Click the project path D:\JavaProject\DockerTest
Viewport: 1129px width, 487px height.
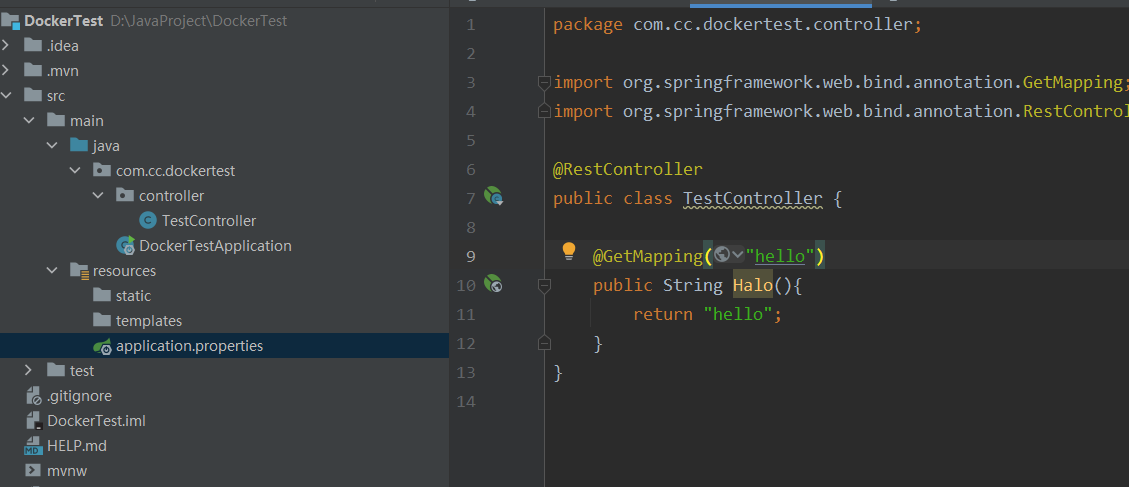(x=199, y=21)
